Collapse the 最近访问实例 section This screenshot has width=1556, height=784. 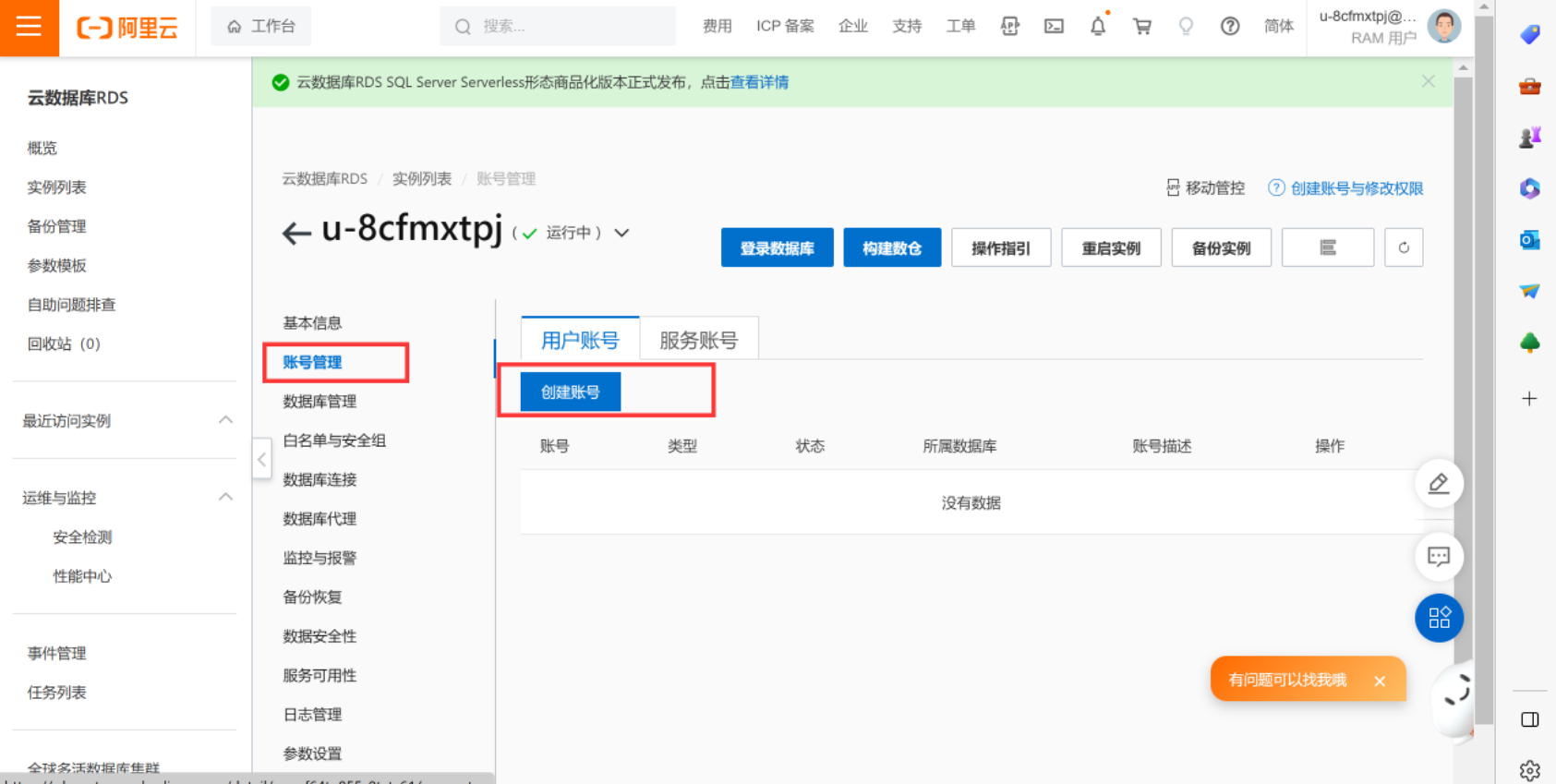click(x=225, y=420)
